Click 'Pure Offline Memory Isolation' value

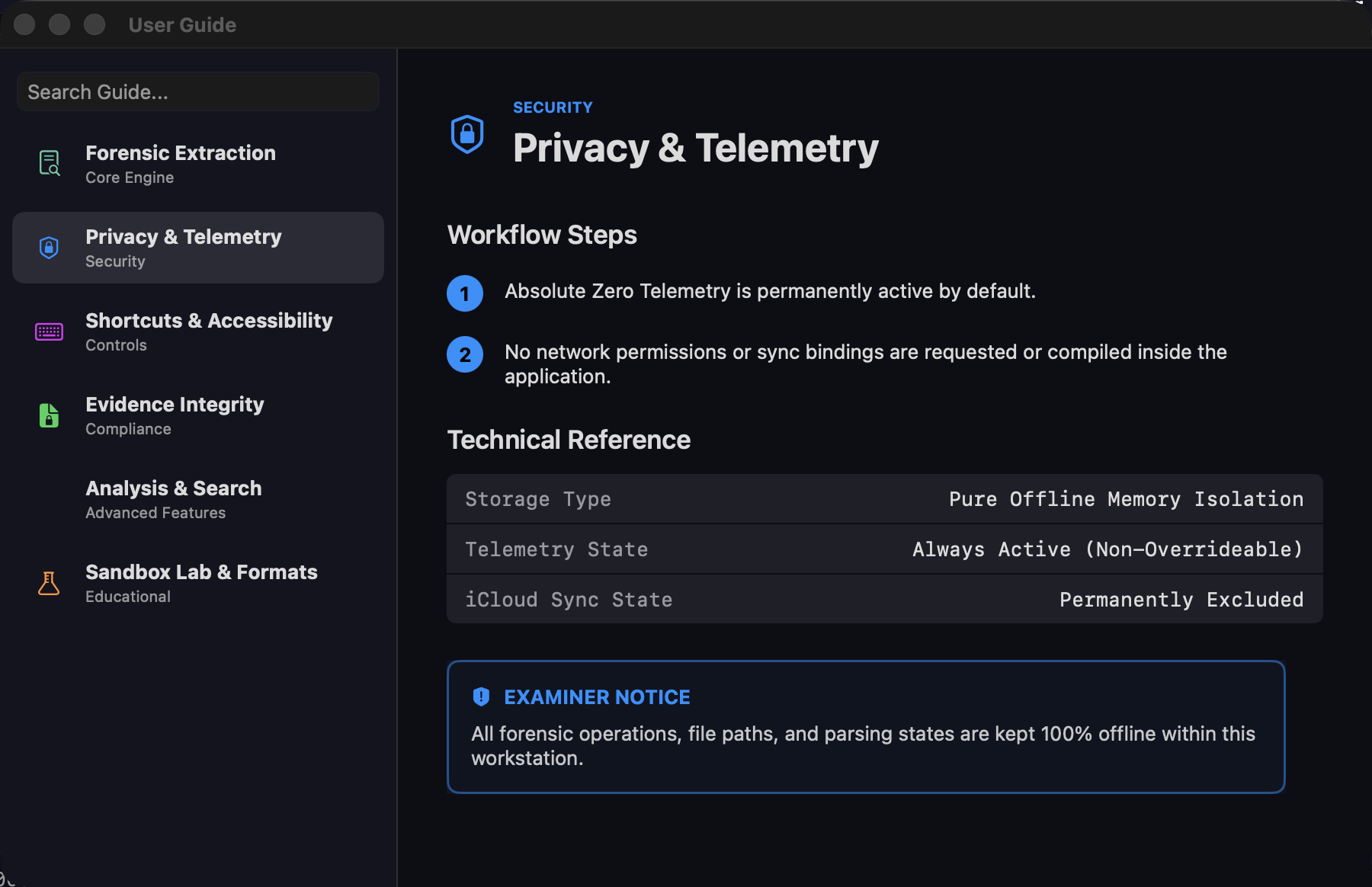coord(1126,499)
